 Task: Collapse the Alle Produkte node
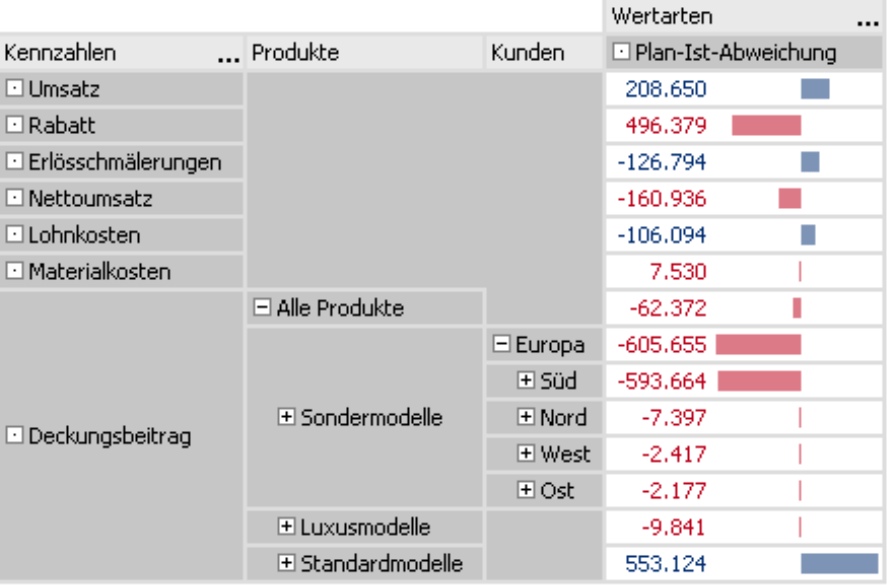point(262,308)
